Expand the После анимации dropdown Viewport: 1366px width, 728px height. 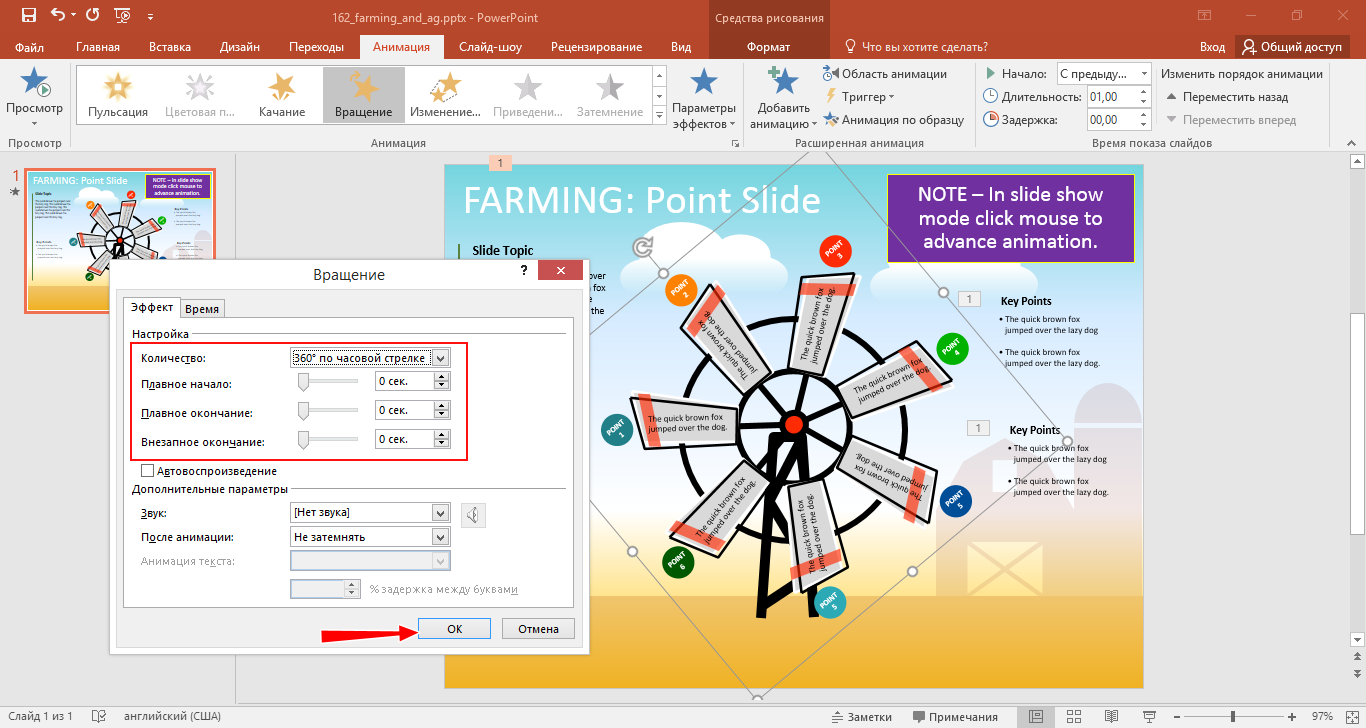pos(440,537)
